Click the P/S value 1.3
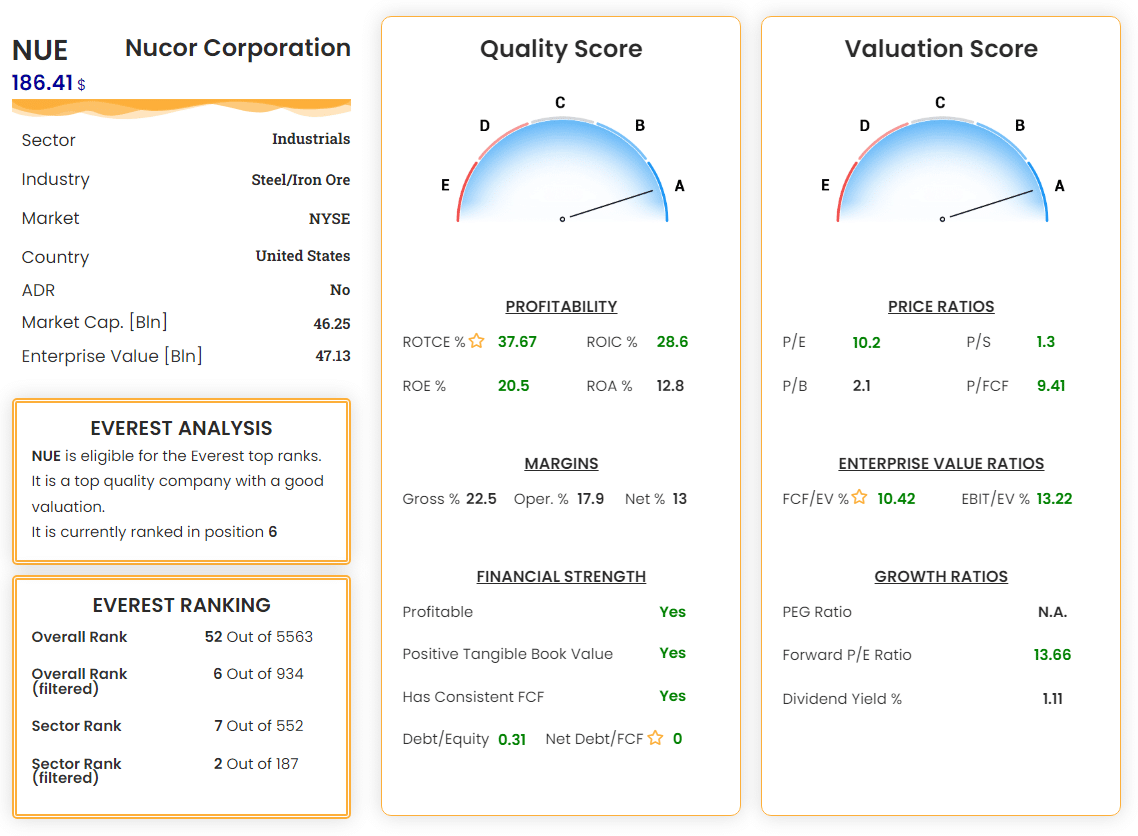 point(1045,342)
